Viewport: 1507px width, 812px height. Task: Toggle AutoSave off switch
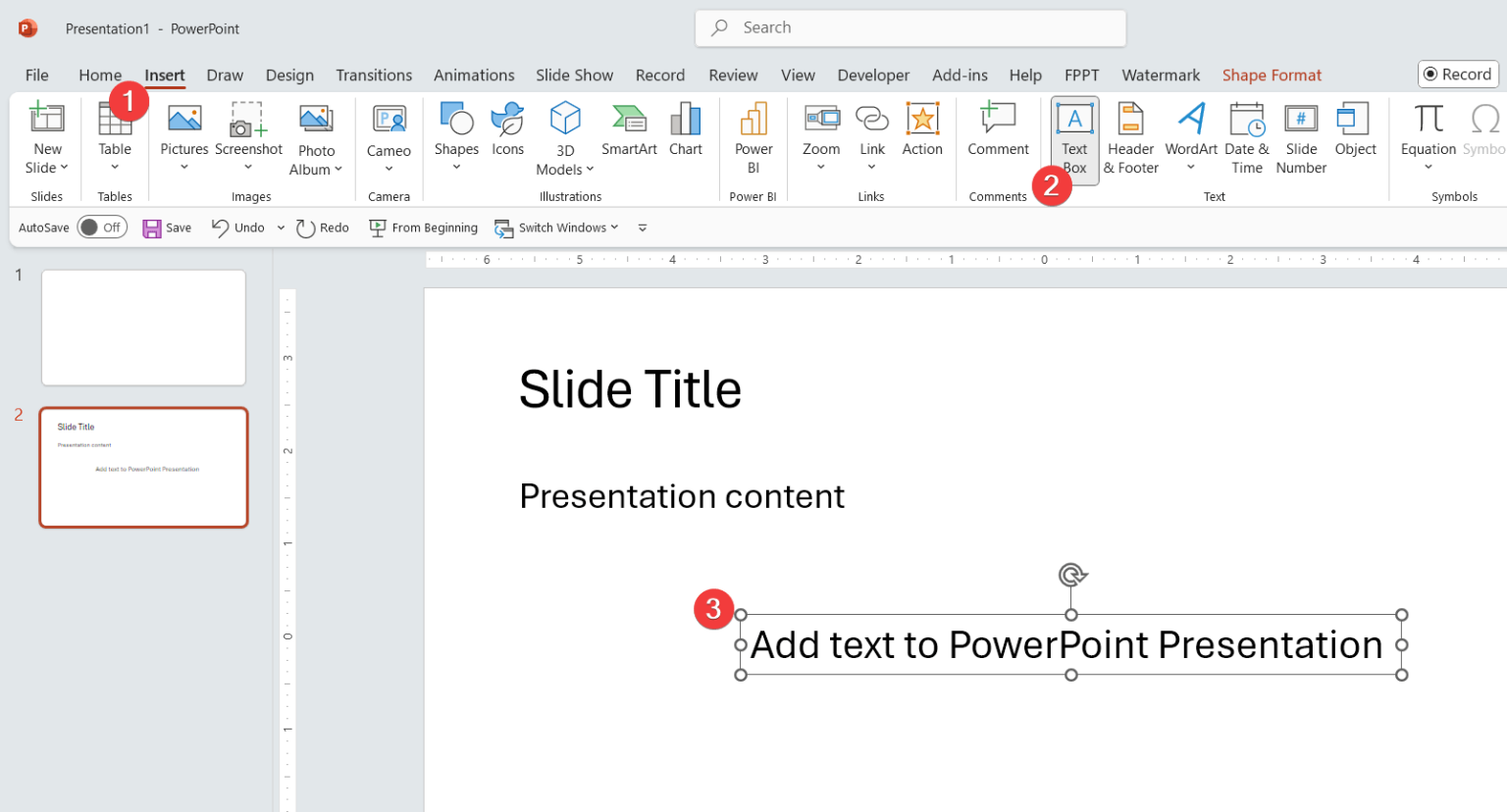(102, 227)
